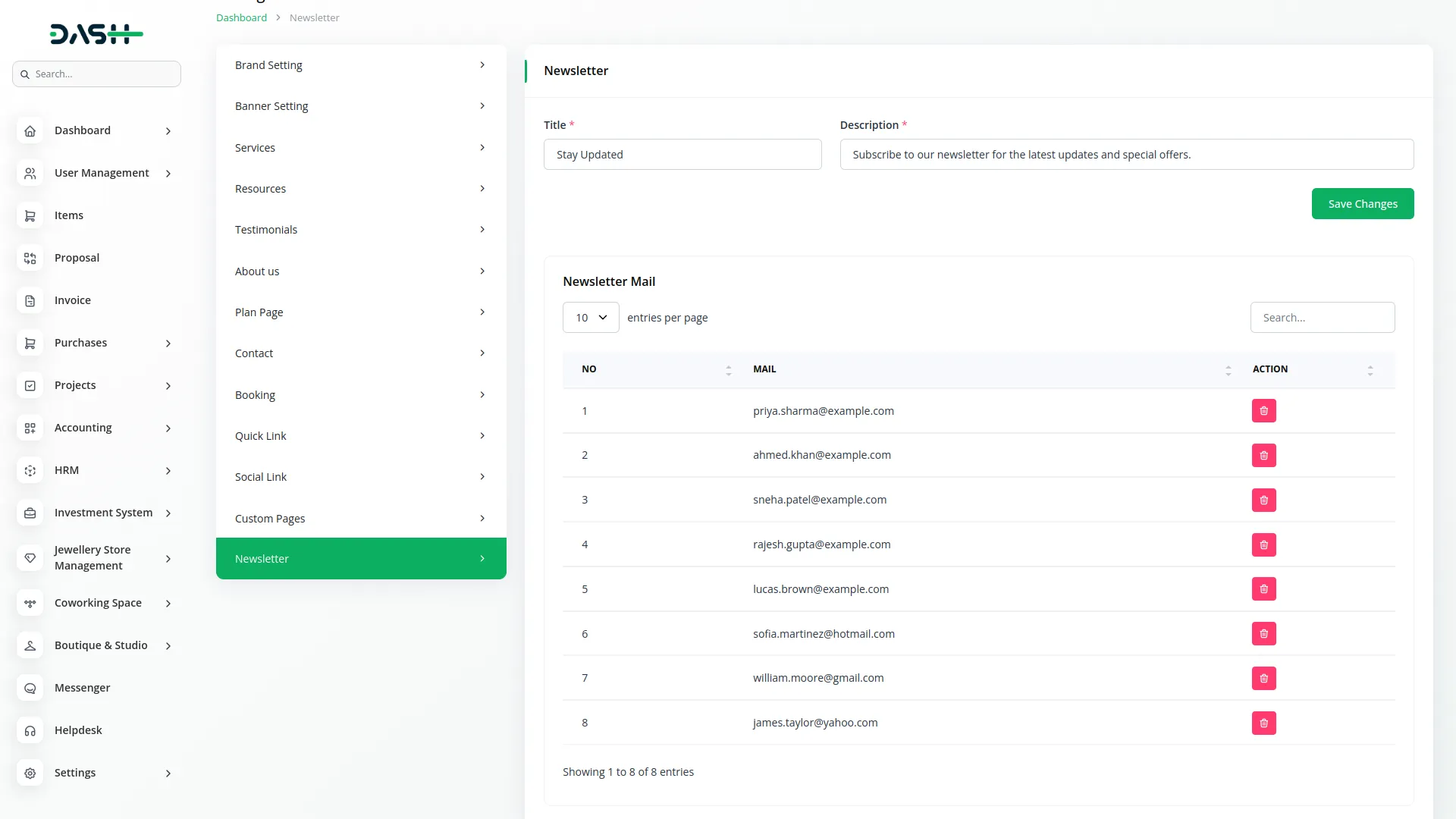Open entries per page dropdown

[591, 318]
